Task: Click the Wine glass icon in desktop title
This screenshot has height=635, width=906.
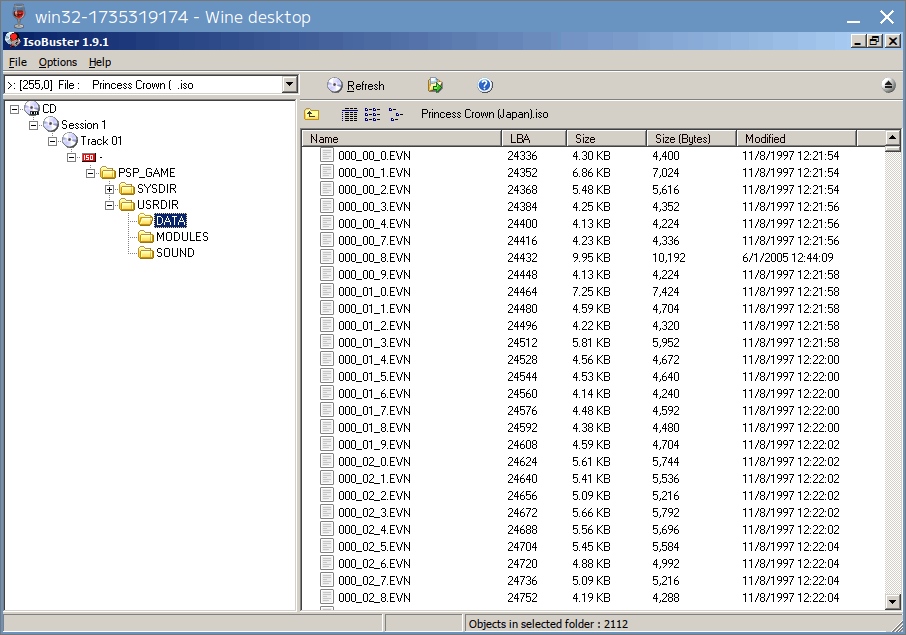Action: [18, 16]
